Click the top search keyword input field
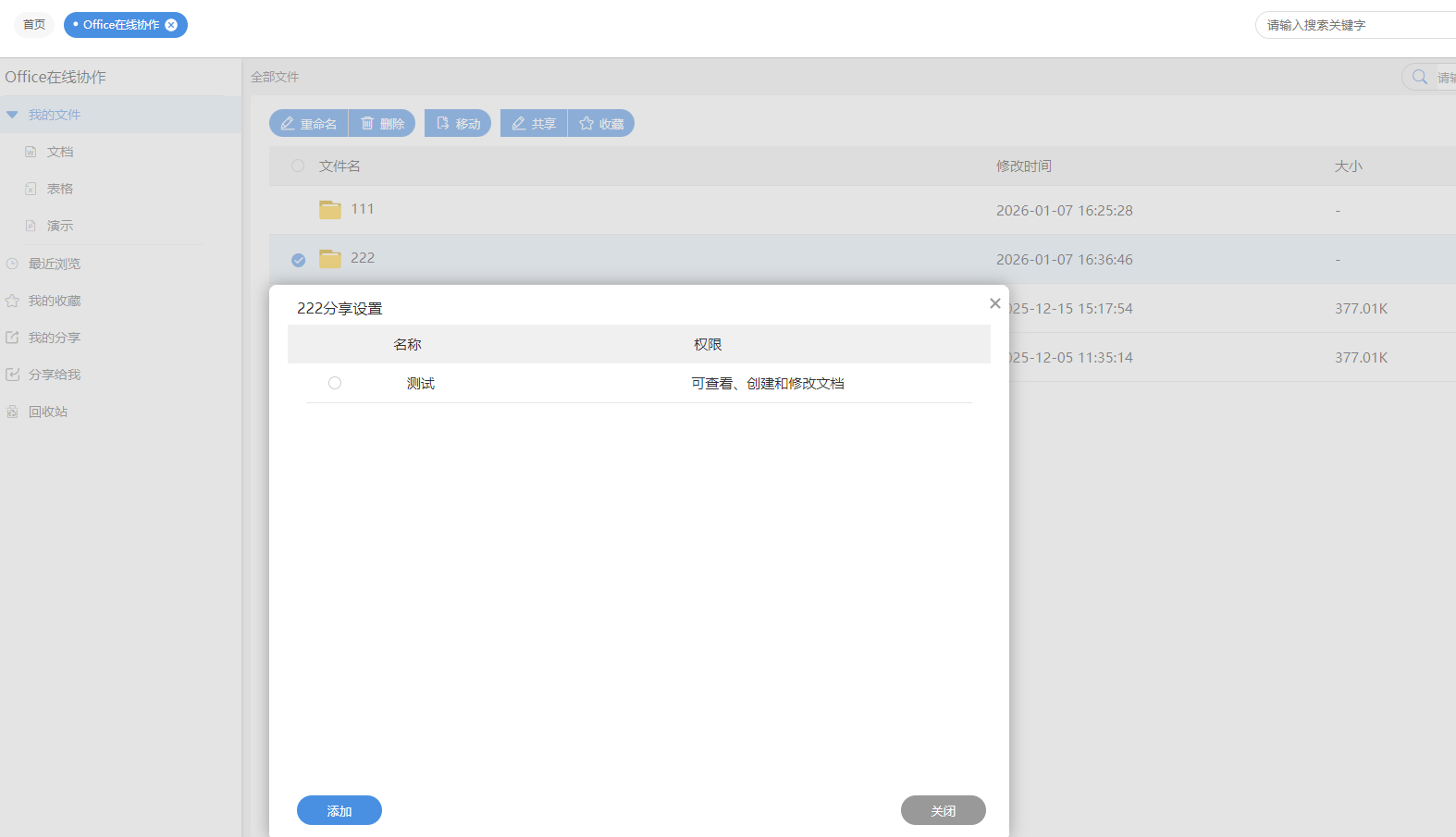This screenshot has width=1456, height=837. coord(1355,25)
